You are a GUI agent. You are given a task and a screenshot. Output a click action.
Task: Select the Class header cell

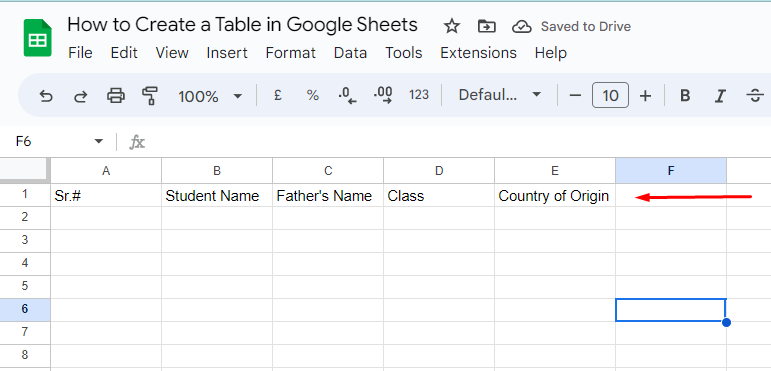pyautogui.click(x=439, y=196)
